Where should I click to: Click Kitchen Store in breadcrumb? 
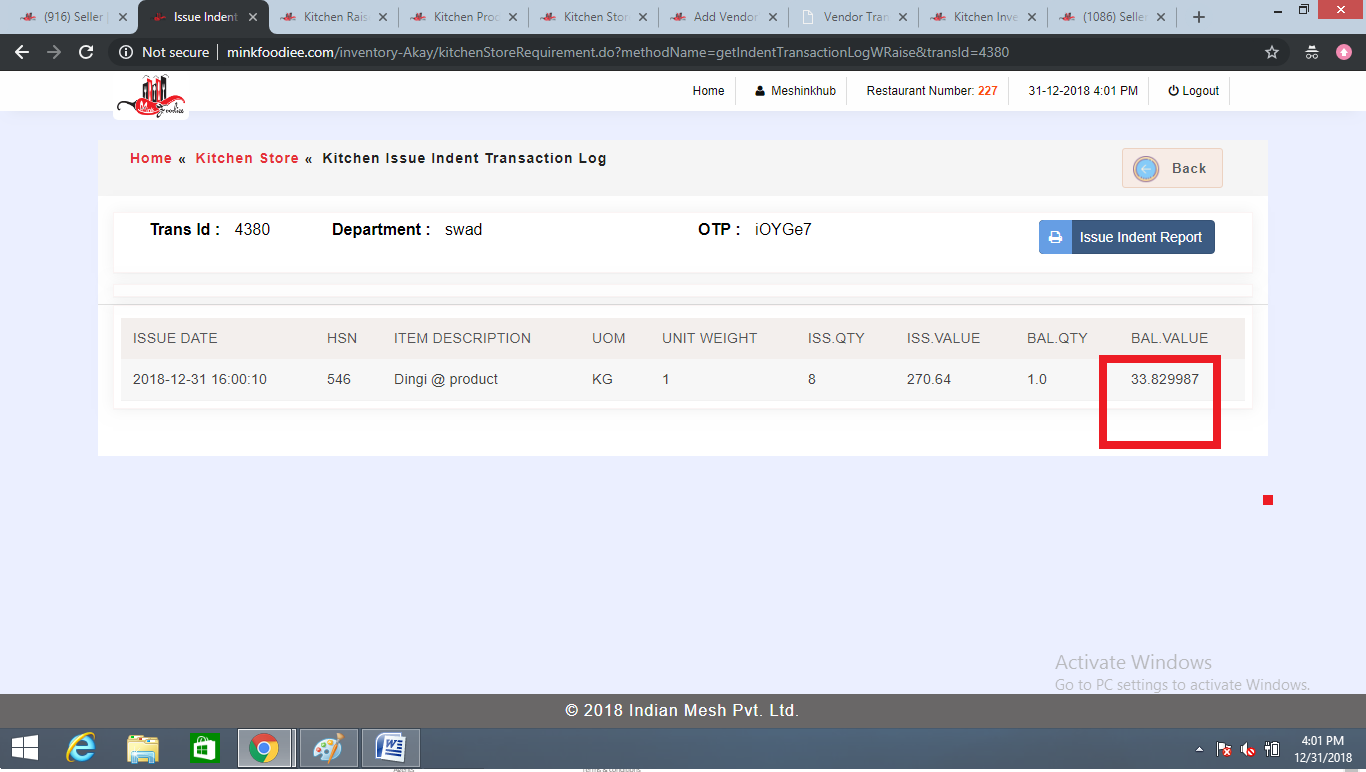click(x=247, y=158)
